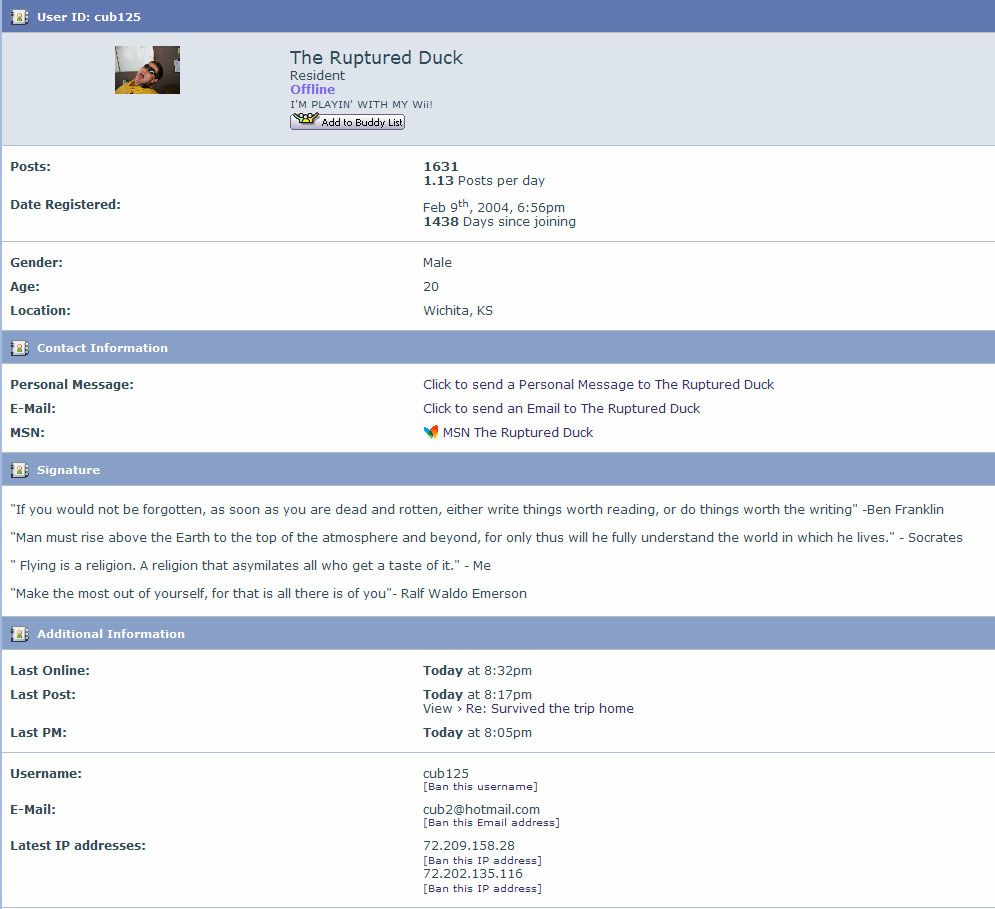Viewport: 995px width, 909px height.
Task: Open Re: Survived the trip home post
Action: pyautogui.click(x=550, y=708)
